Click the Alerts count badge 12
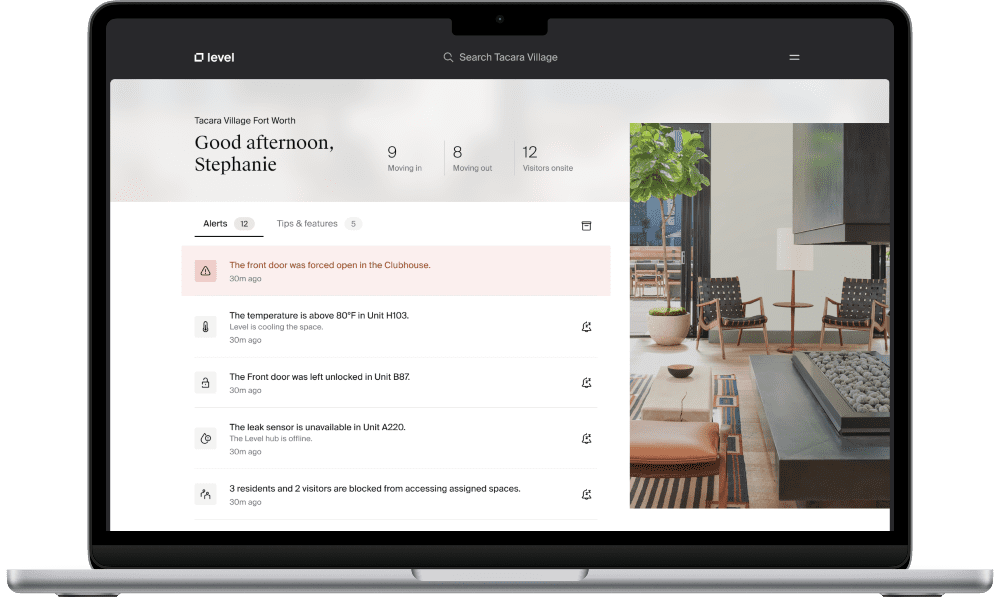 point(244,224)
